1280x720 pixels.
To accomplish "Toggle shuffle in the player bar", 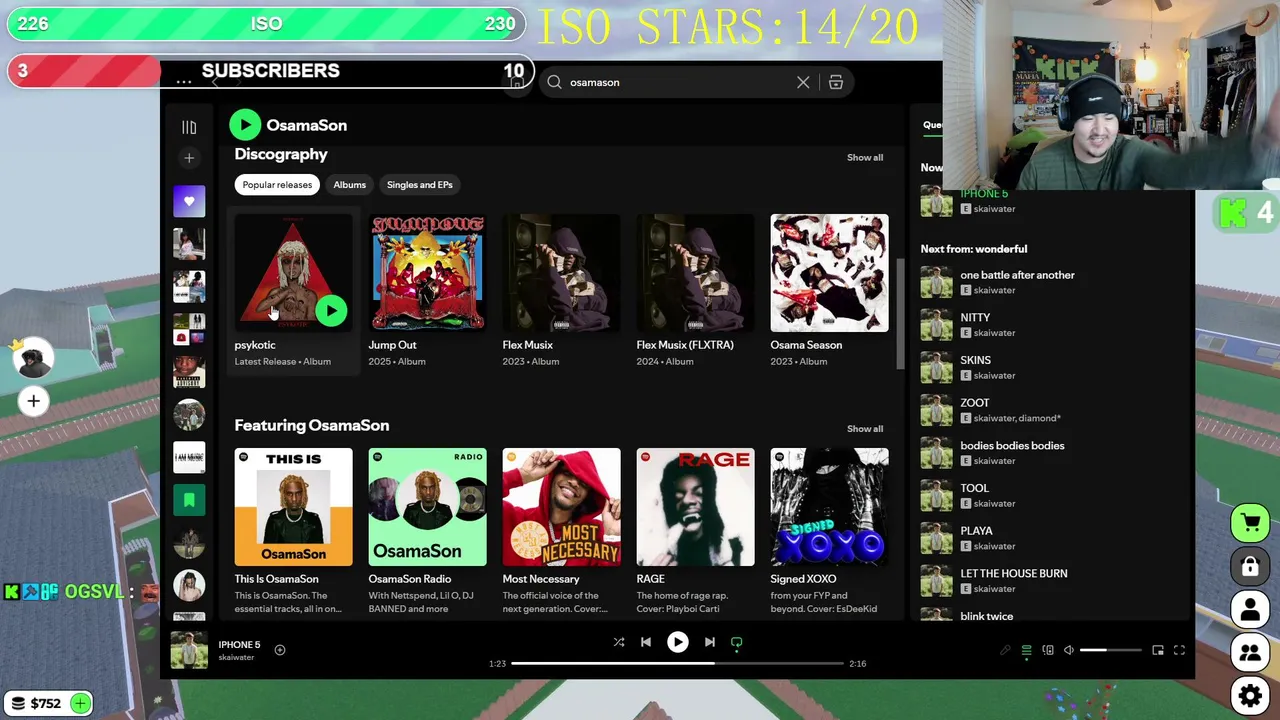I will click(x=619, y=642).
